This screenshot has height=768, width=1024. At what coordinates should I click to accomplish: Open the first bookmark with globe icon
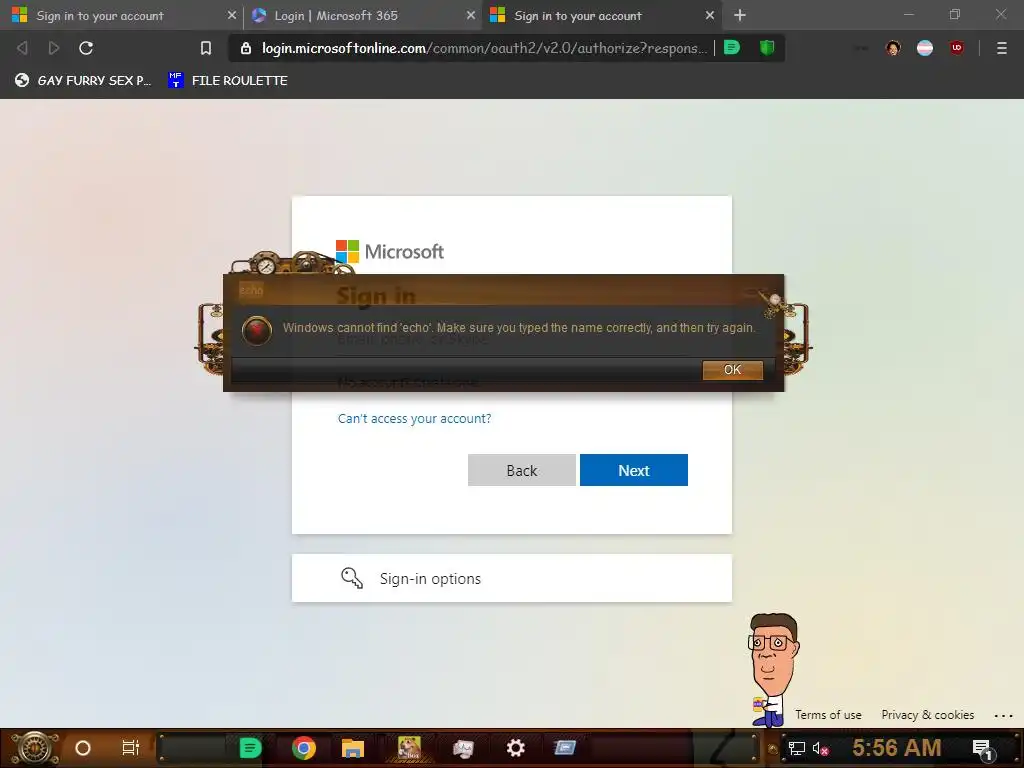pyautogui.click(x=83, y=80)
